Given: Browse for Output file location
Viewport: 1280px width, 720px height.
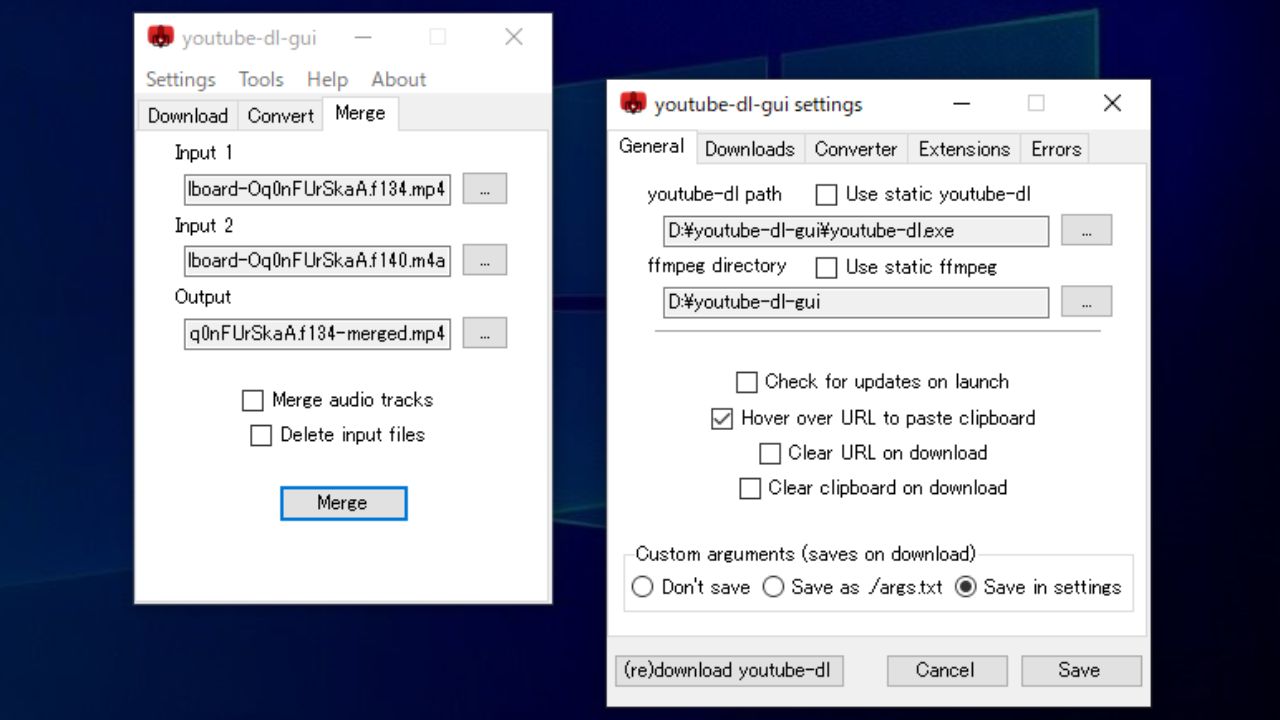Looking at the screenshot, I should (x=485, y=333).
